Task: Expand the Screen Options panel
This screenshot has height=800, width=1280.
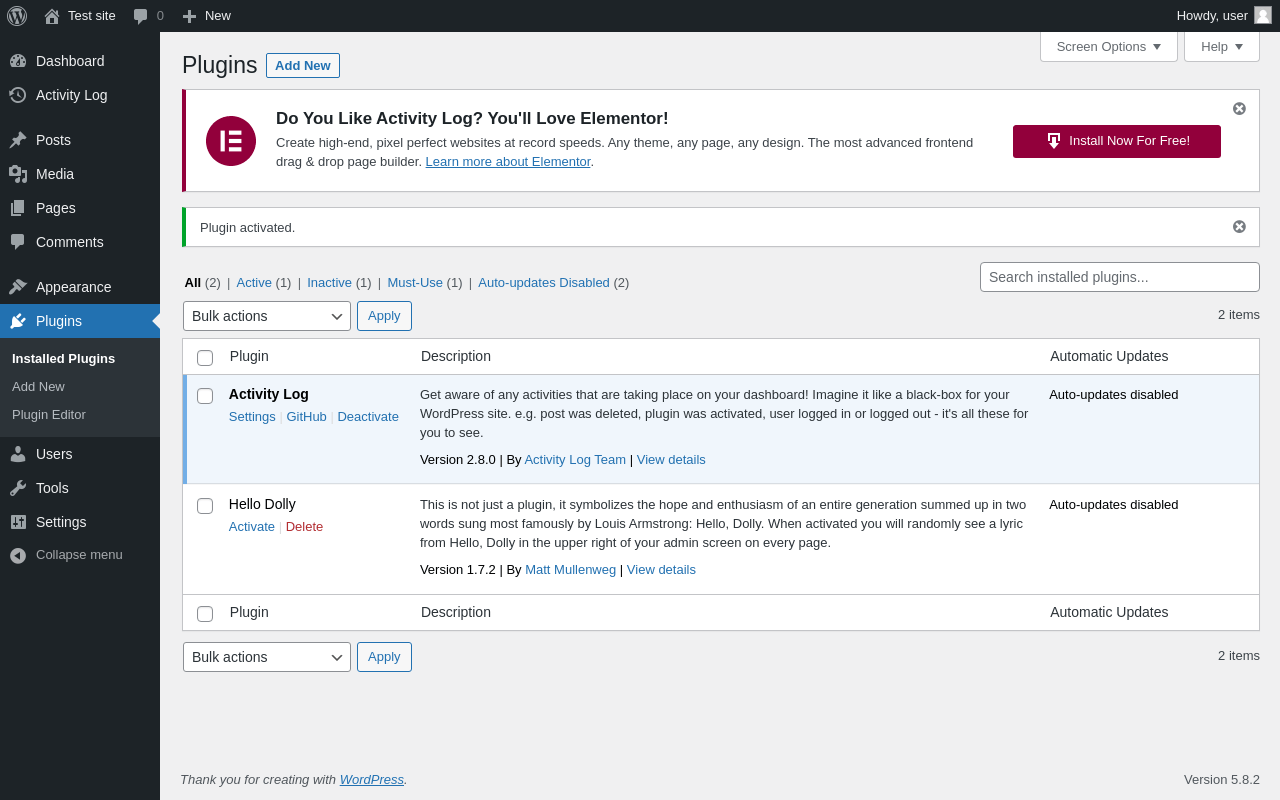Action: point(1109,46)
